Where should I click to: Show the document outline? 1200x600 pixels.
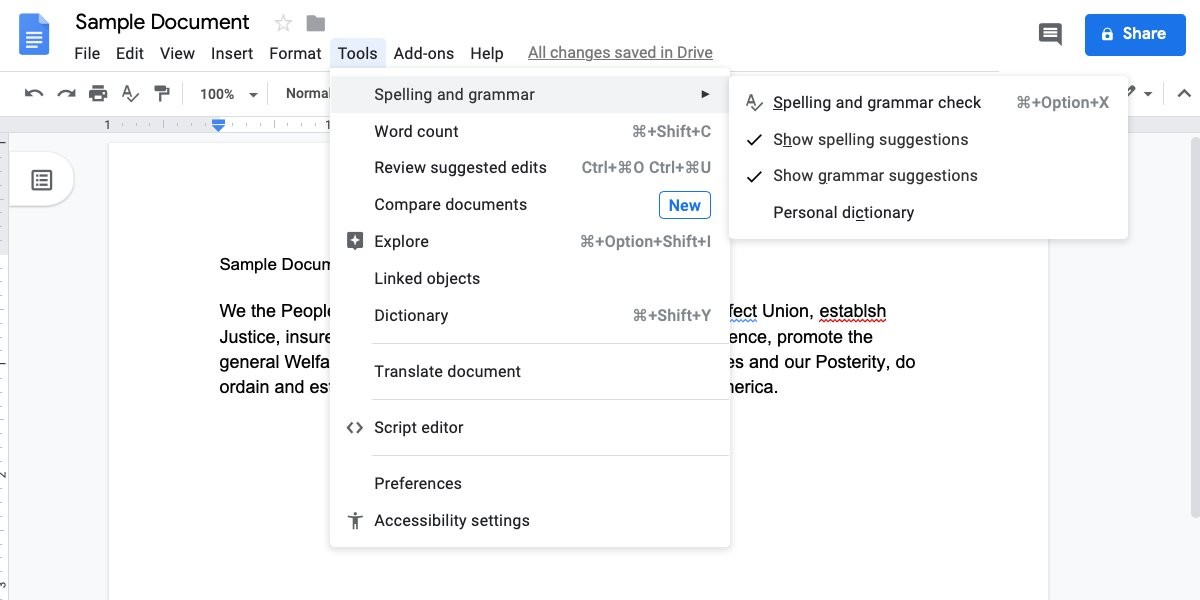[41, 179]
